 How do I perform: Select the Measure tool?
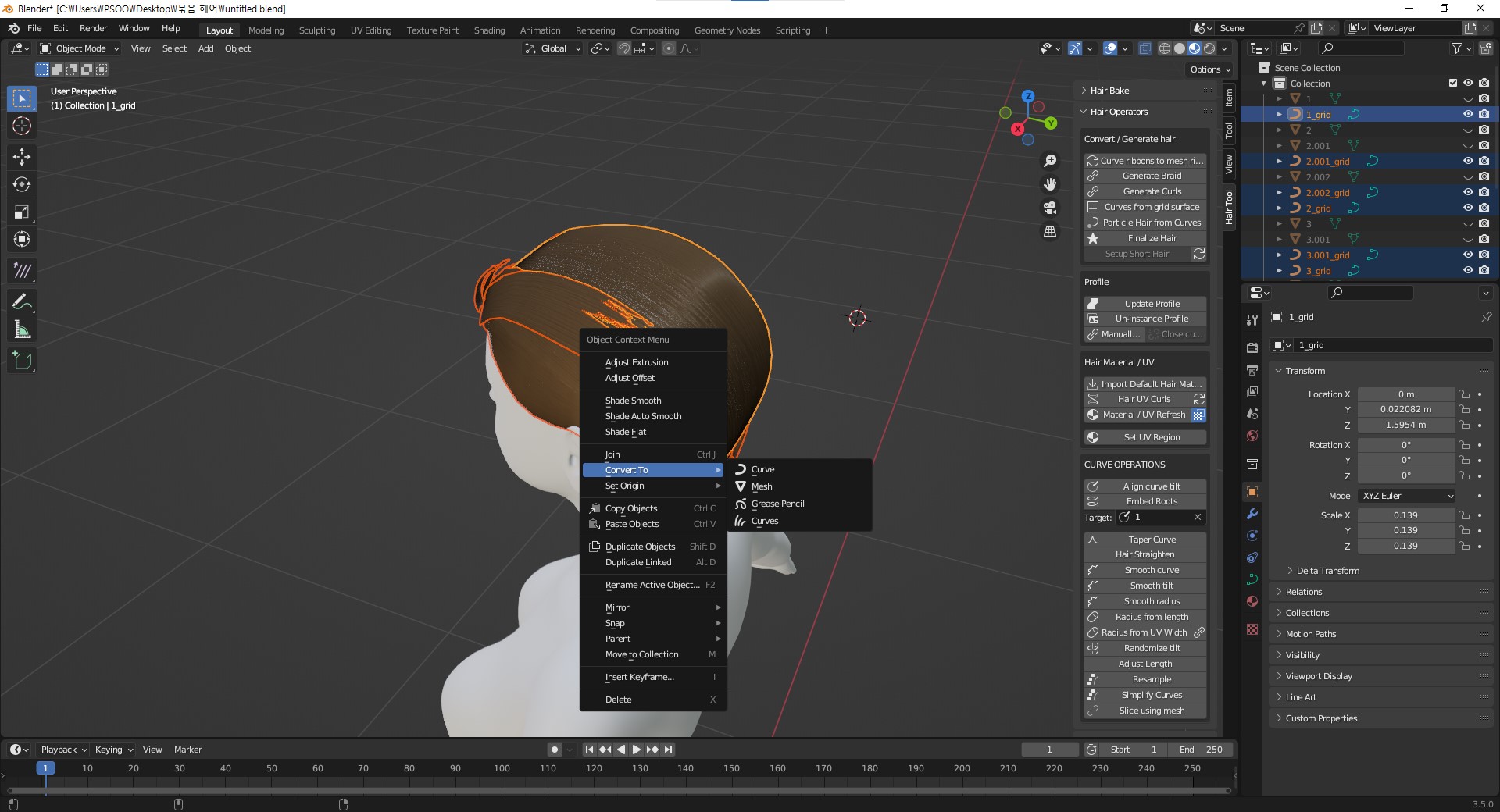pos(22,330)
